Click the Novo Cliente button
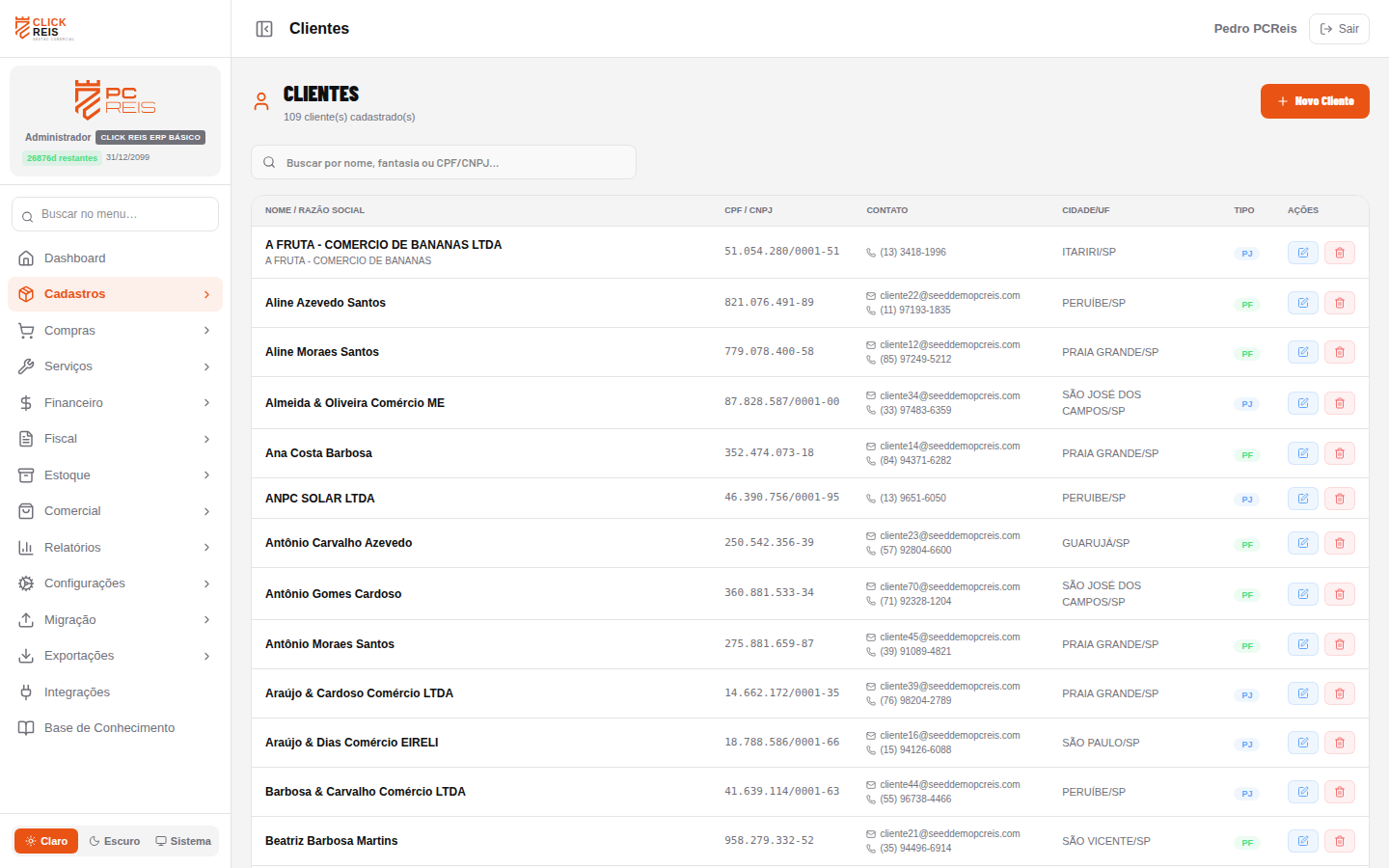The width and height of the screenshot is (1389, 868). tap(1315, 101)
